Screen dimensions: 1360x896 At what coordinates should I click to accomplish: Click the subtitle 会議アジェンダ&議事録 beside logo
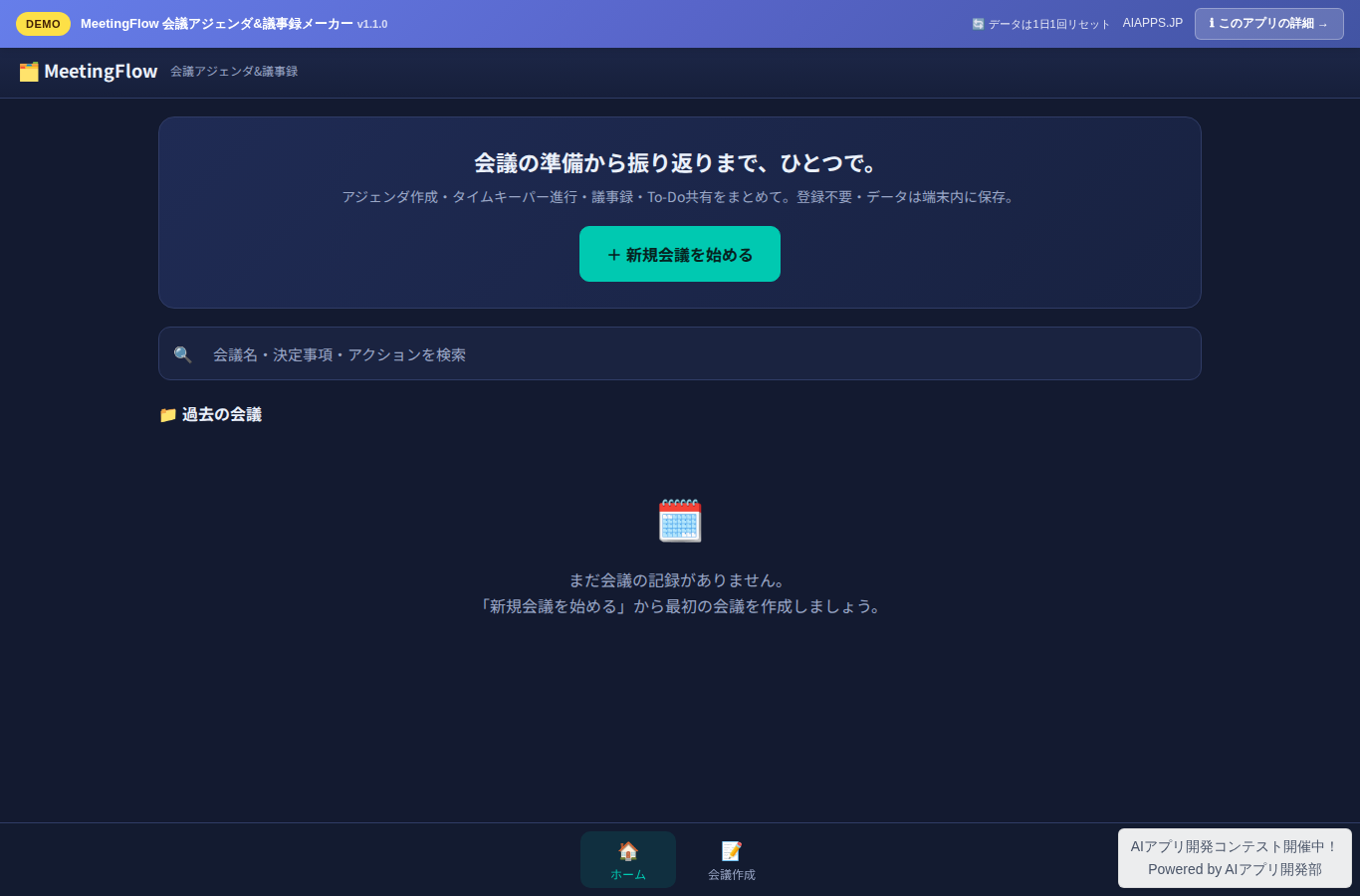[x=234, y=72]
